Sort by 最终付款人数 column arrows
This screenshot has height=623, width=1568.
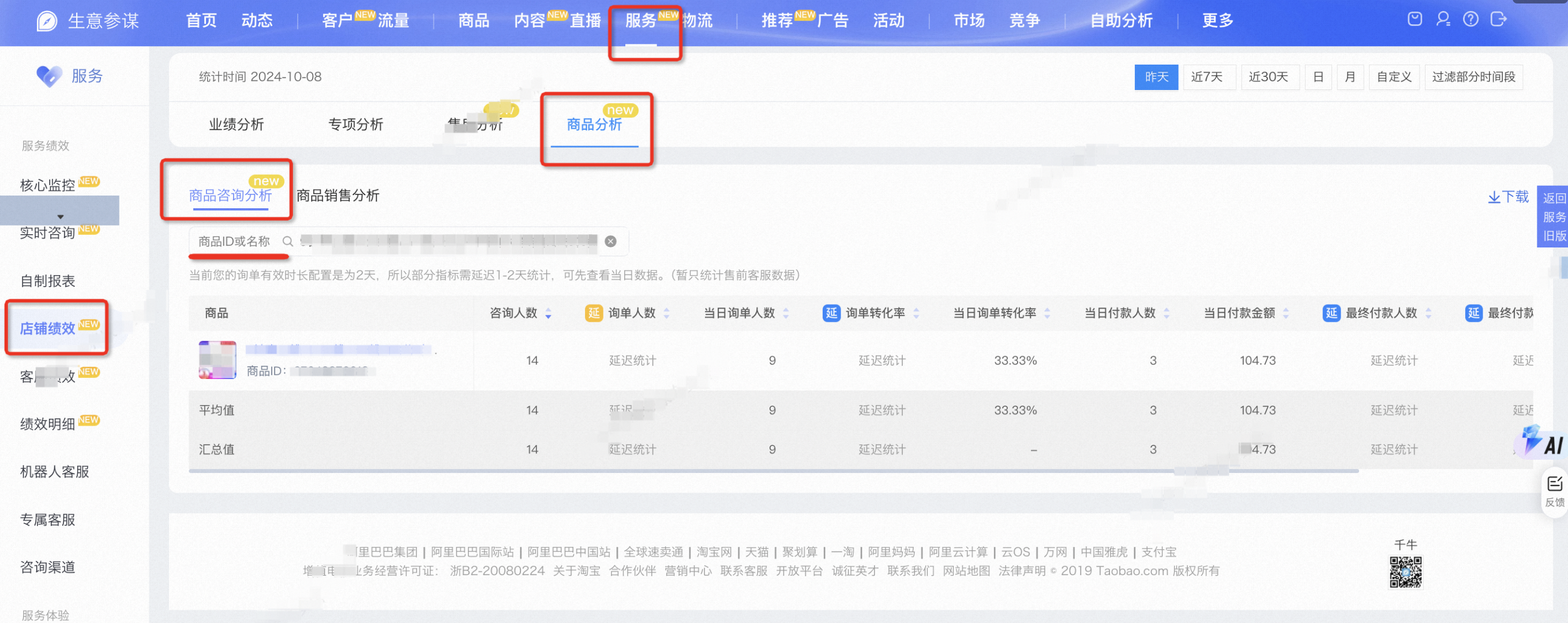pyautogui.click(x=1428, y=313)
